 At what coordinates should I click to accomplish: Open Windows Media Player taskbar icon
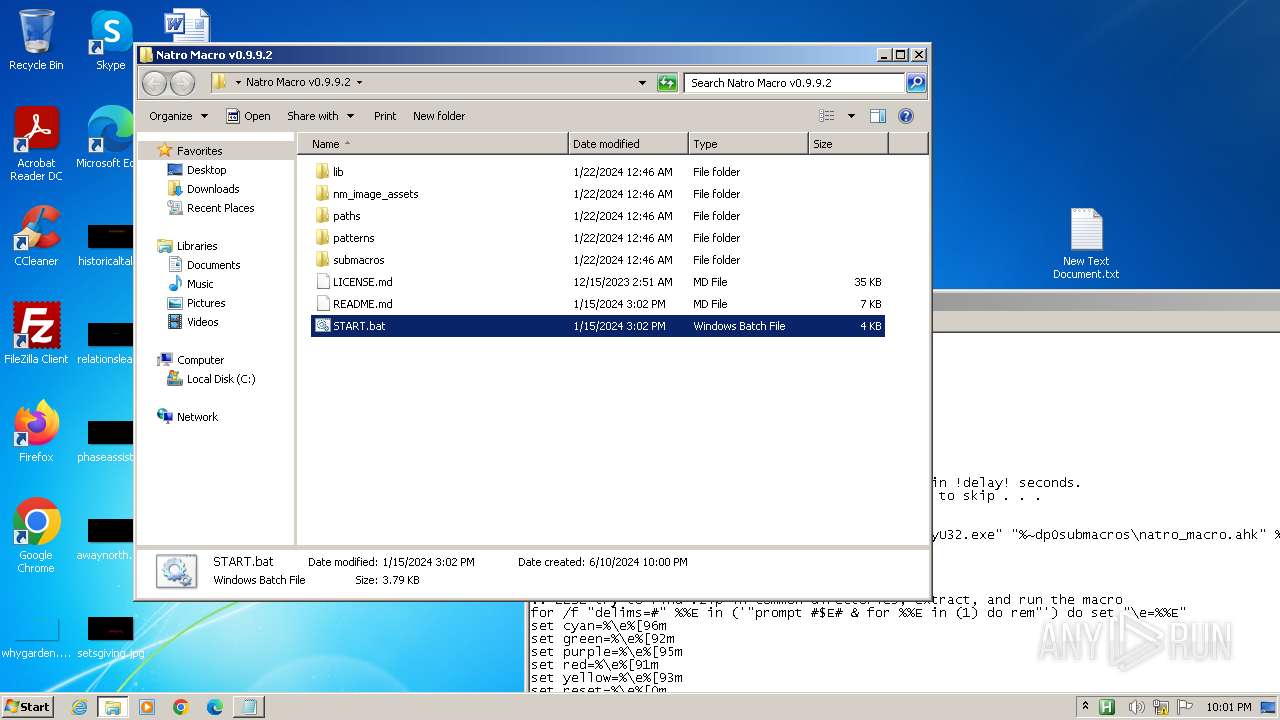point(147,707)
